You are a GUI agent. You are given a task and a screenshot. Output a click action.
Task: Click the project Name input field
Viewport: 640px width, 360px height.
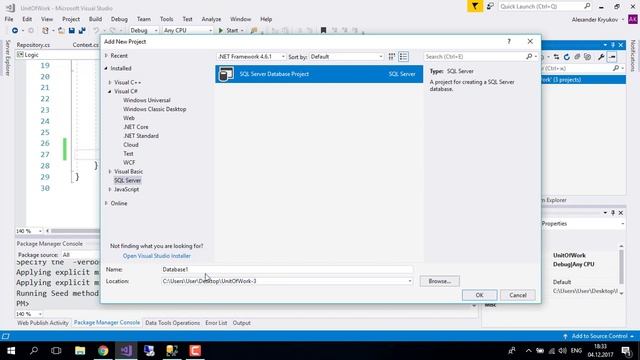287,269
